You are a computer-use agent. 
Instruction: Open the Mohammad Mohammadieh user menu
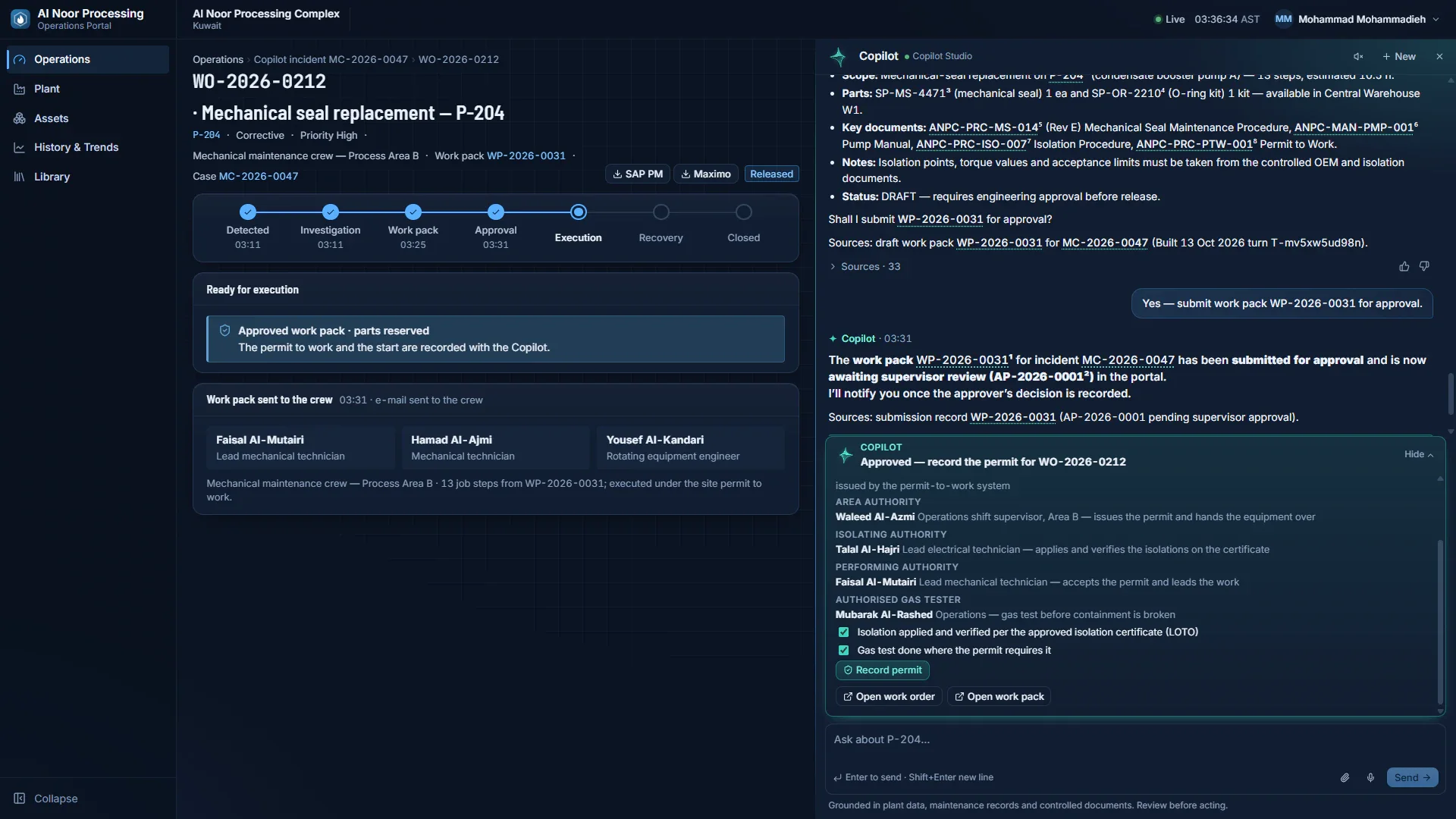click(1357, 19)
